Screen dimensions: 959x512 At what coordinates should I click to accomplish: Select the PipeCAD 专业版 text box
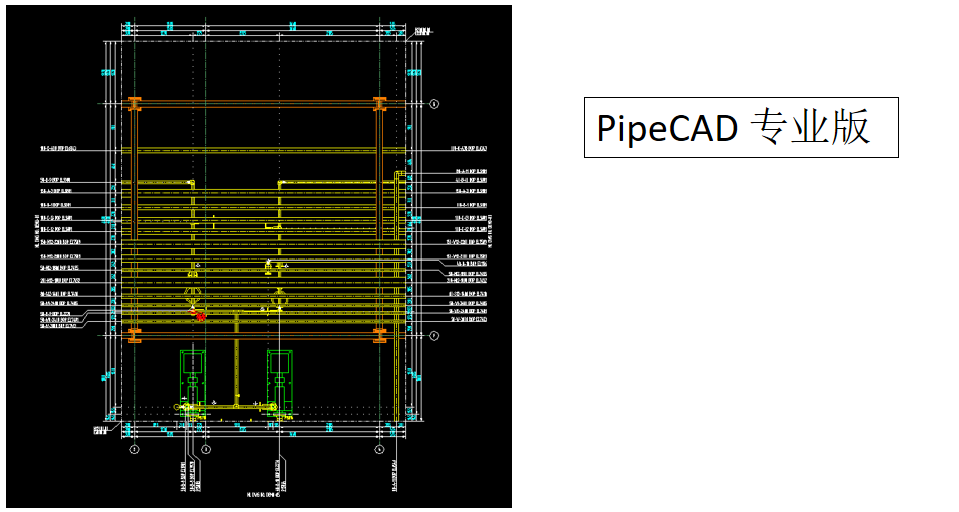[741, 127]
